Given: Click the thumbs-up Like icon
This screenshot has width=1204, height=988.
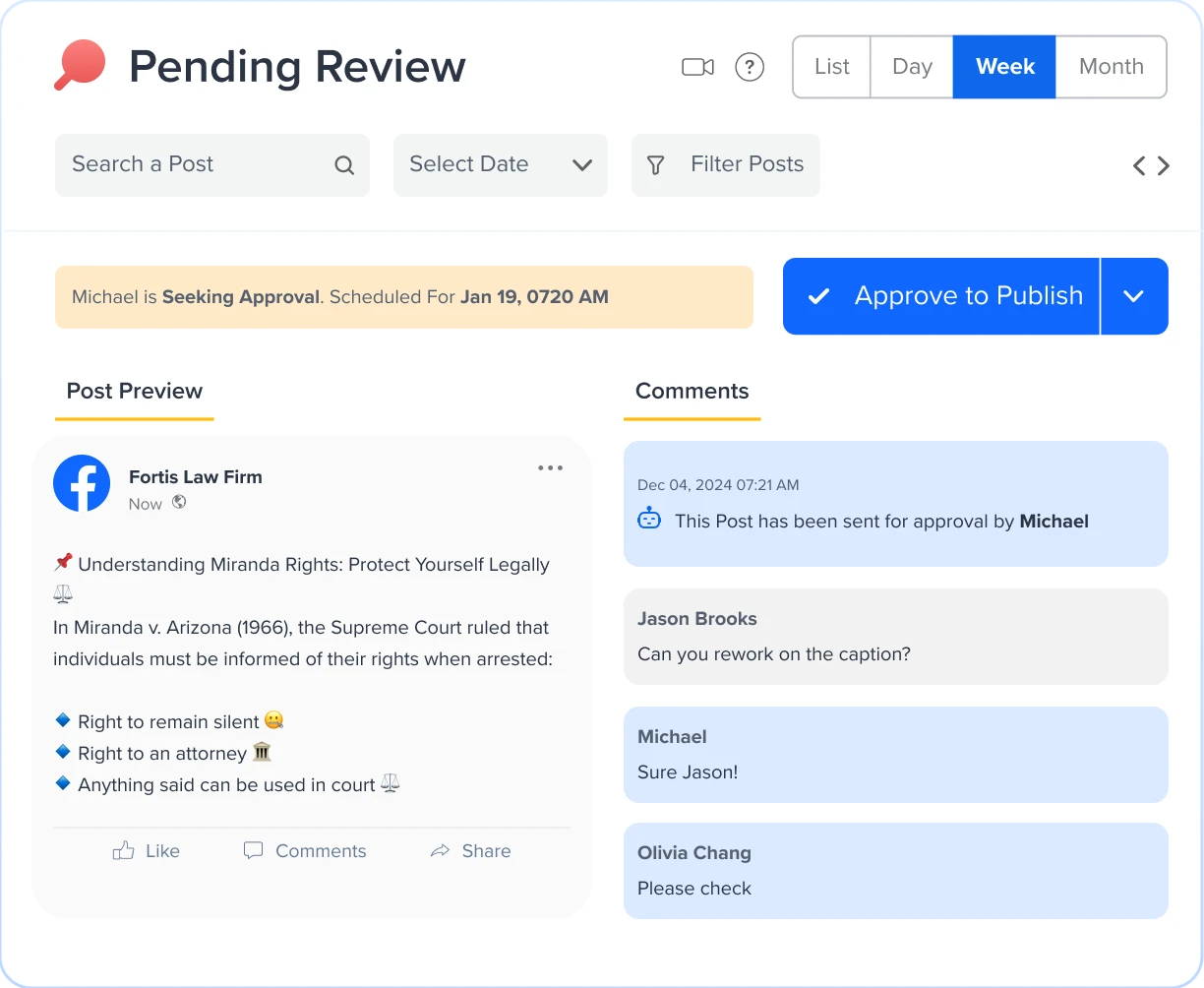Looking at the screenshot, I should (x=124, y=851).
